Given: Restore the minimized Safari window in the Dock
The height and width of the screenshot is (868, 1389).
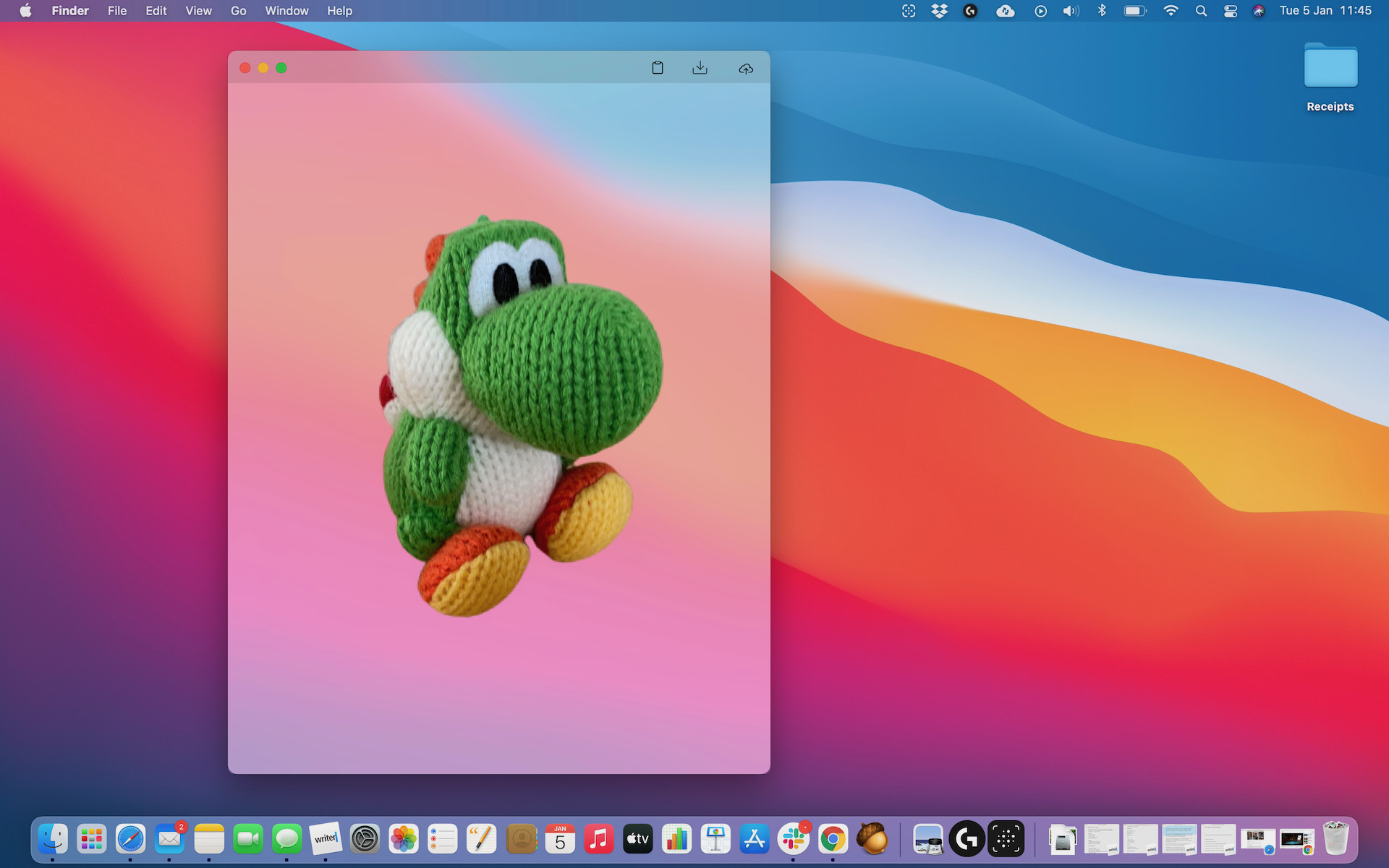Looking at the screenshot, I should coord(1258,841).
